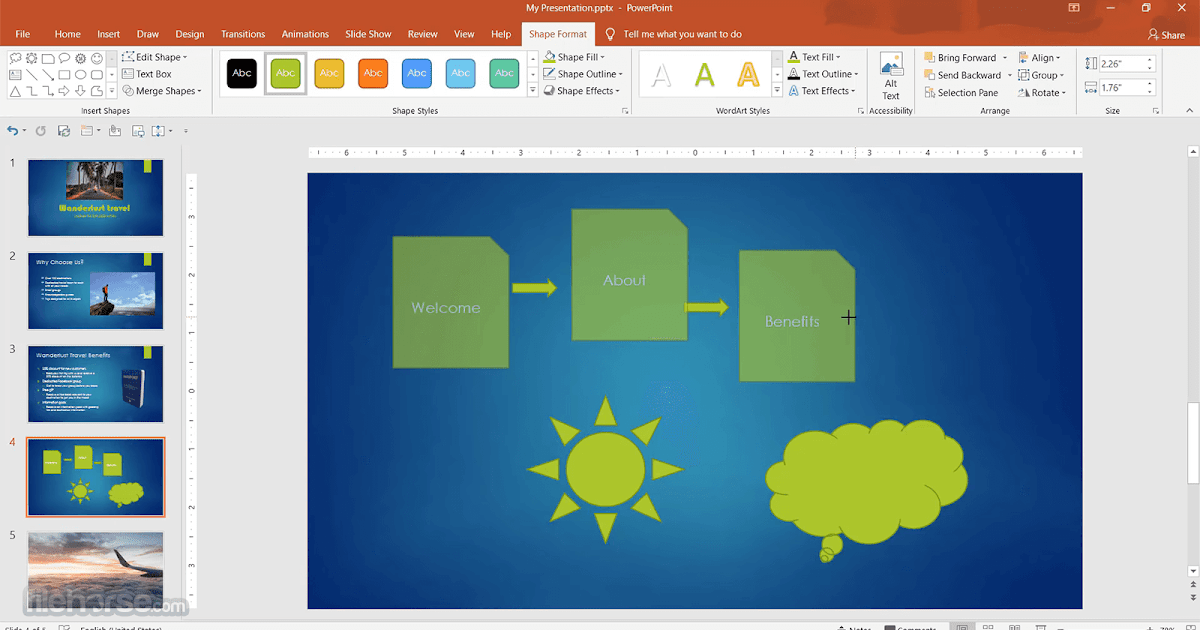Expand the Shape Styles gallery
Viewport: 1200px width, 630px height.
click(x=532, y=90)
